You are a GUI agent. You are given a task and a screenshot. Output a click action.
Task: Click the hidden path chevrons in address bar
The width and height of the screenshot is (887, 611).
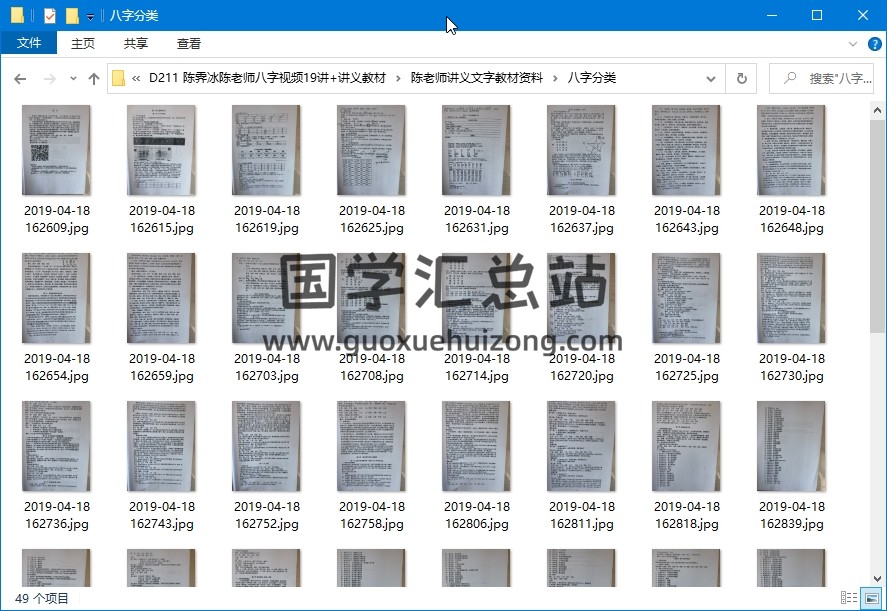pos(136,79)
